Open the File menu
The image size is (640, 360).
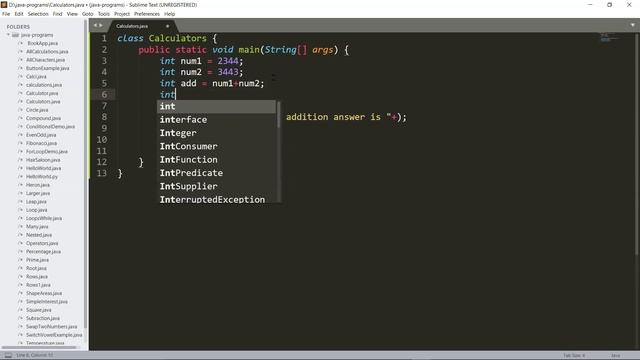click(6, 14)
